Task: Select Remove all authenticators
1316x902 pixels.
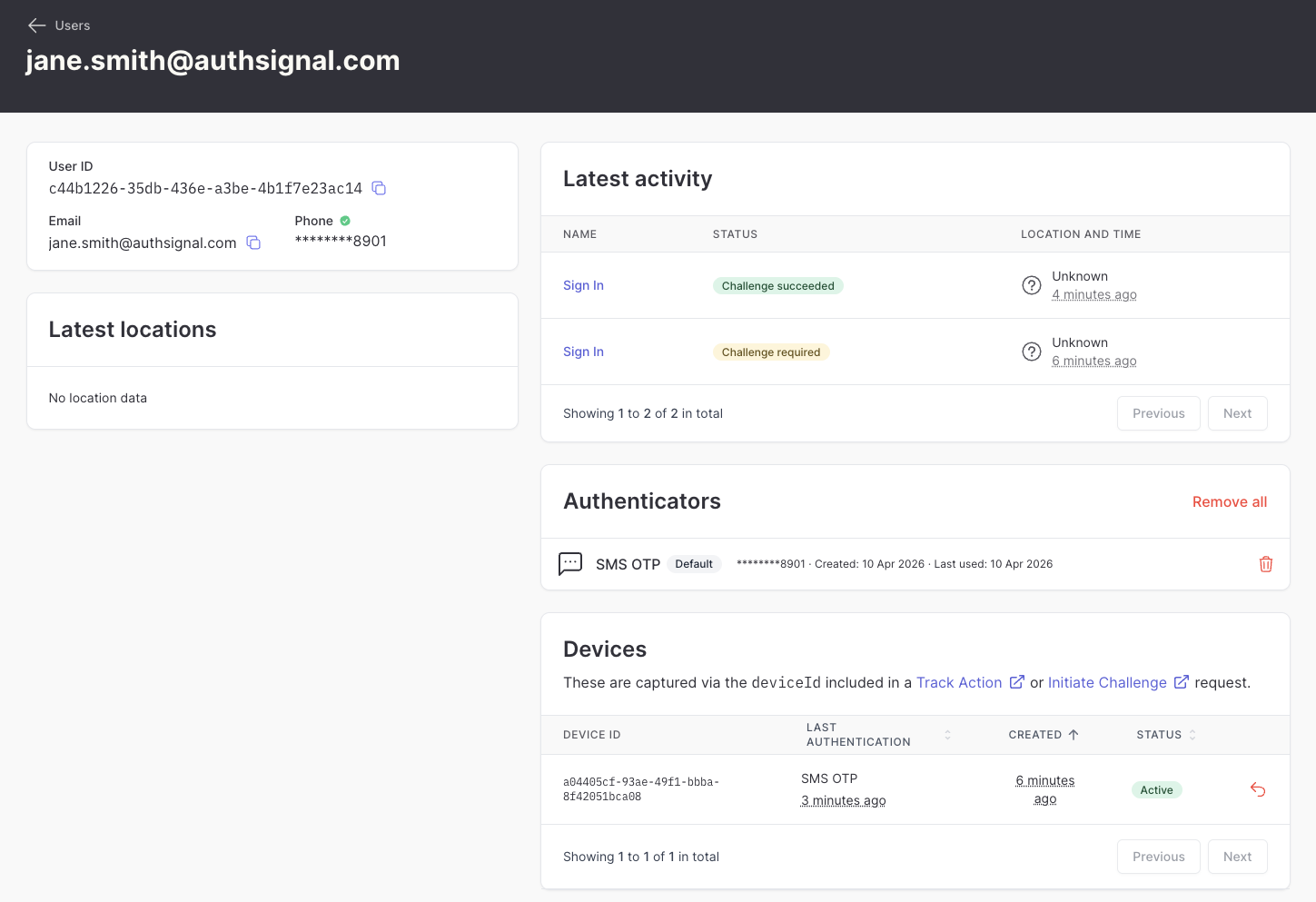Action: tap(1229, 501)
